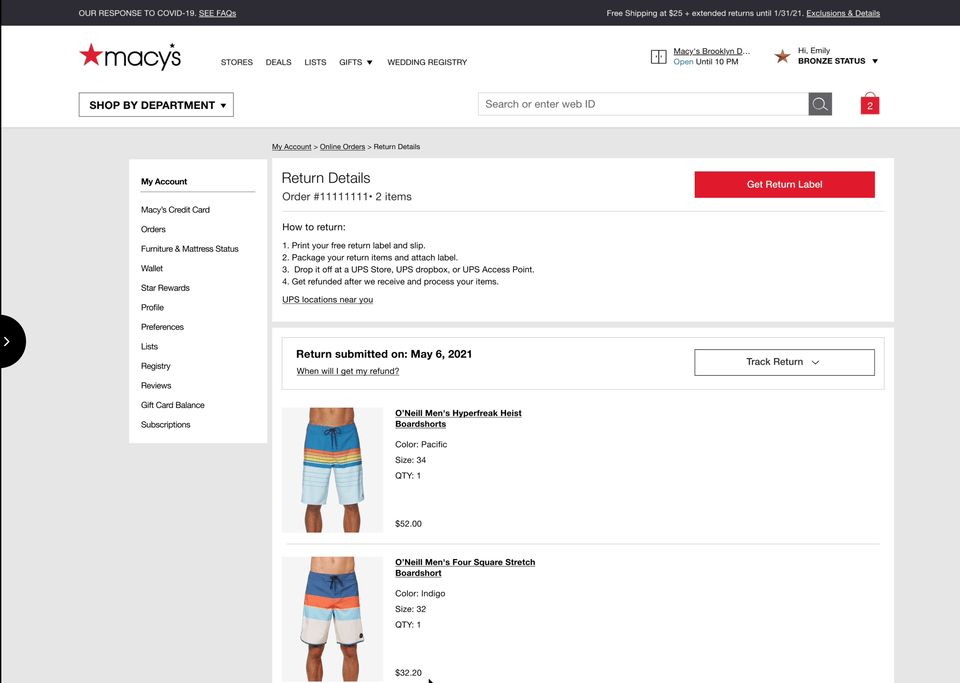Screen dimensions: 960x683
Task: Click the search magnifier icon
Action: (820, 104)
